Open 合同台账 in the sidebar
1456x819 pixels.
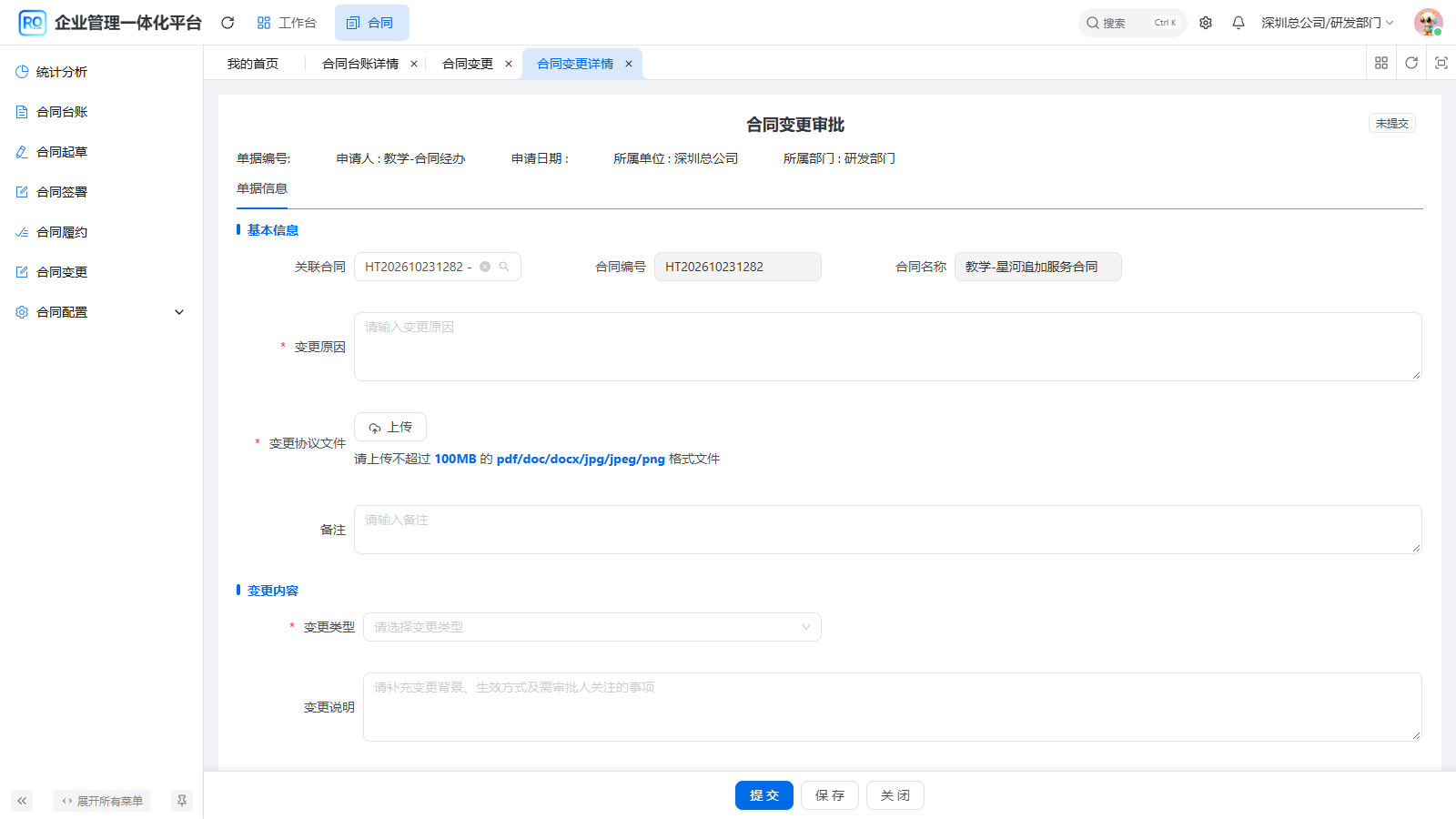pos(101,112)
